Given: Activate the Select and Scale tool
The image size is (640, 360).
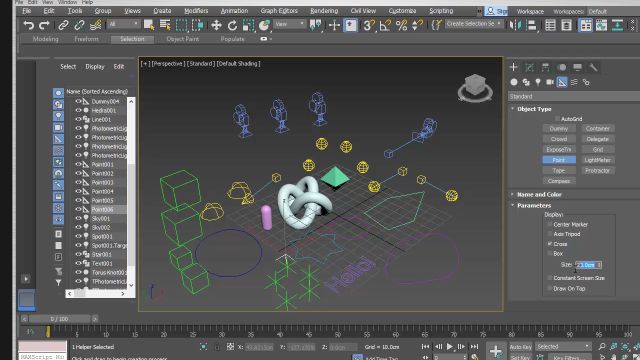Looking at the screenshot, I should 248,25.
